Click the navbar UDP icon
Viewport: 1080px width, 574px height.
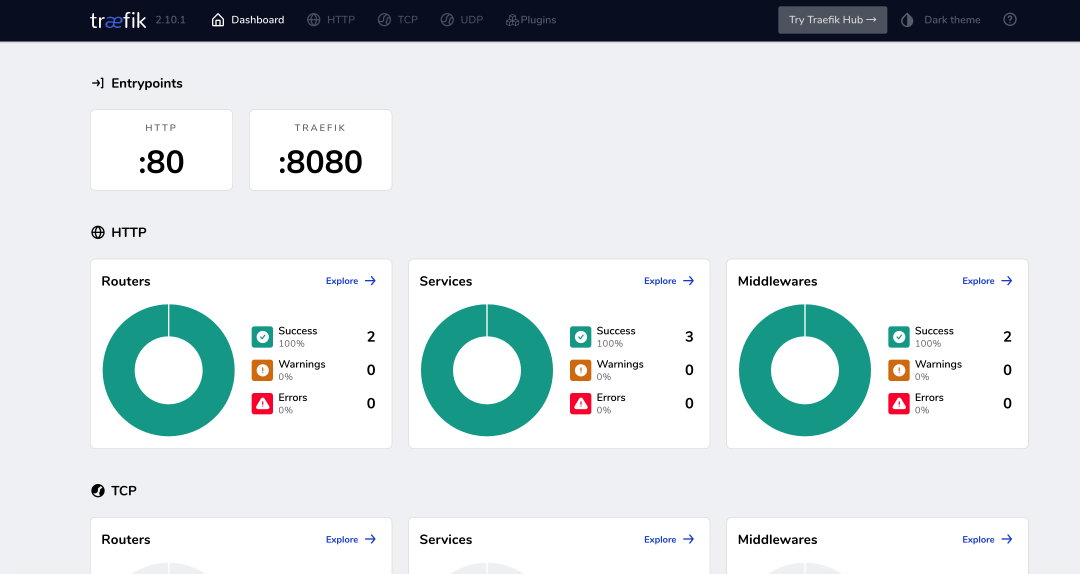(447, 20)
